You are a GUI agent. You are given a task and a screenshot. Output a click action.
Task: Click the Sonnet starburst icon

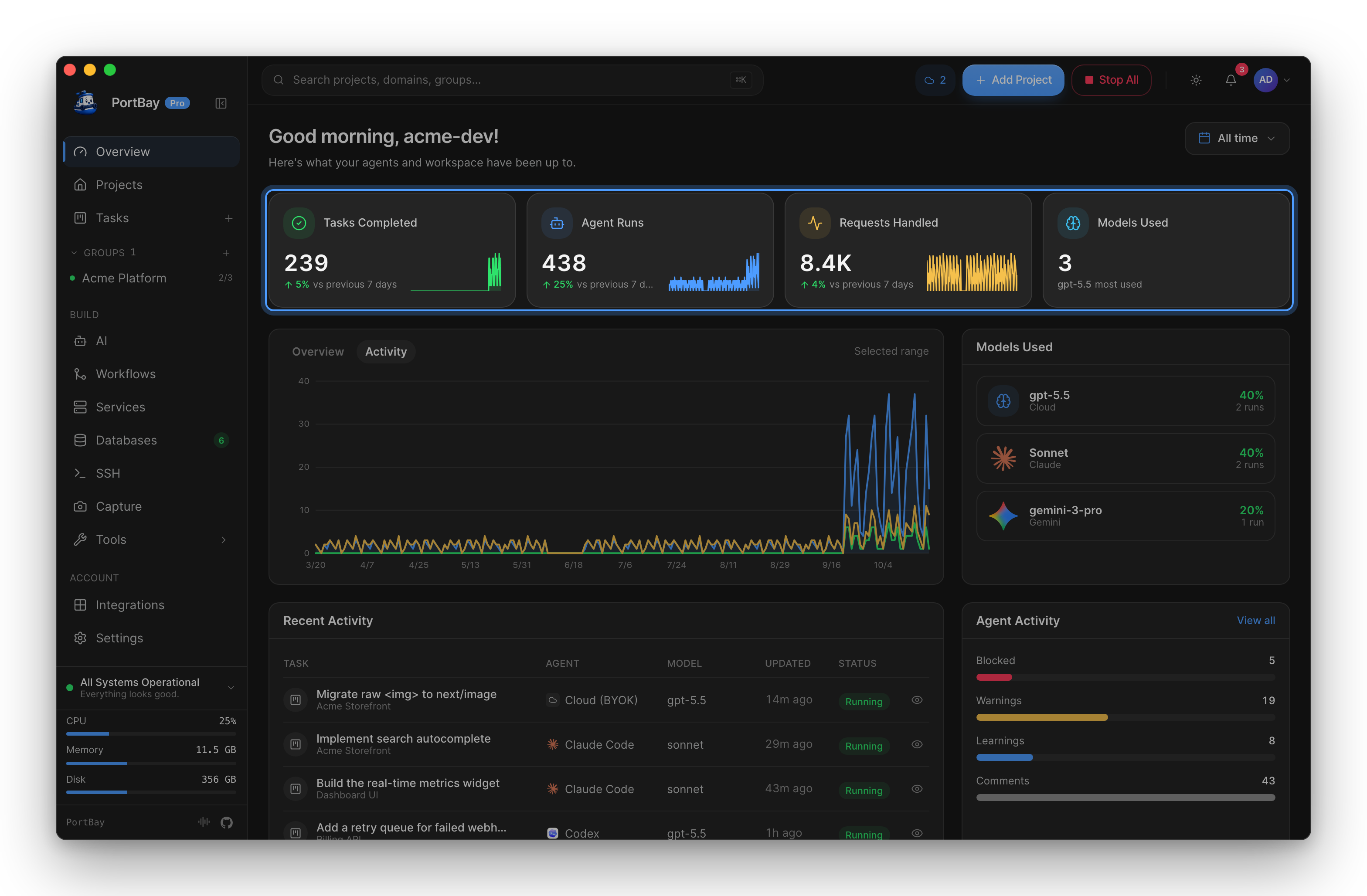[x=1003, y=458]
